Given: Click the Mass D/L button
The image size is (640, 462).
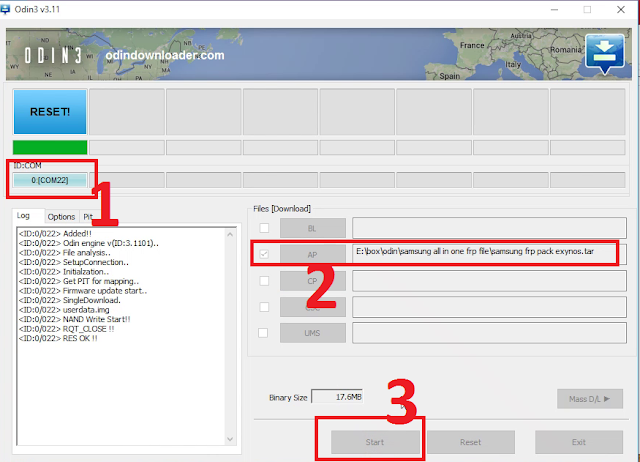Looking at the screenshot, I should click(x=590, y=399).
